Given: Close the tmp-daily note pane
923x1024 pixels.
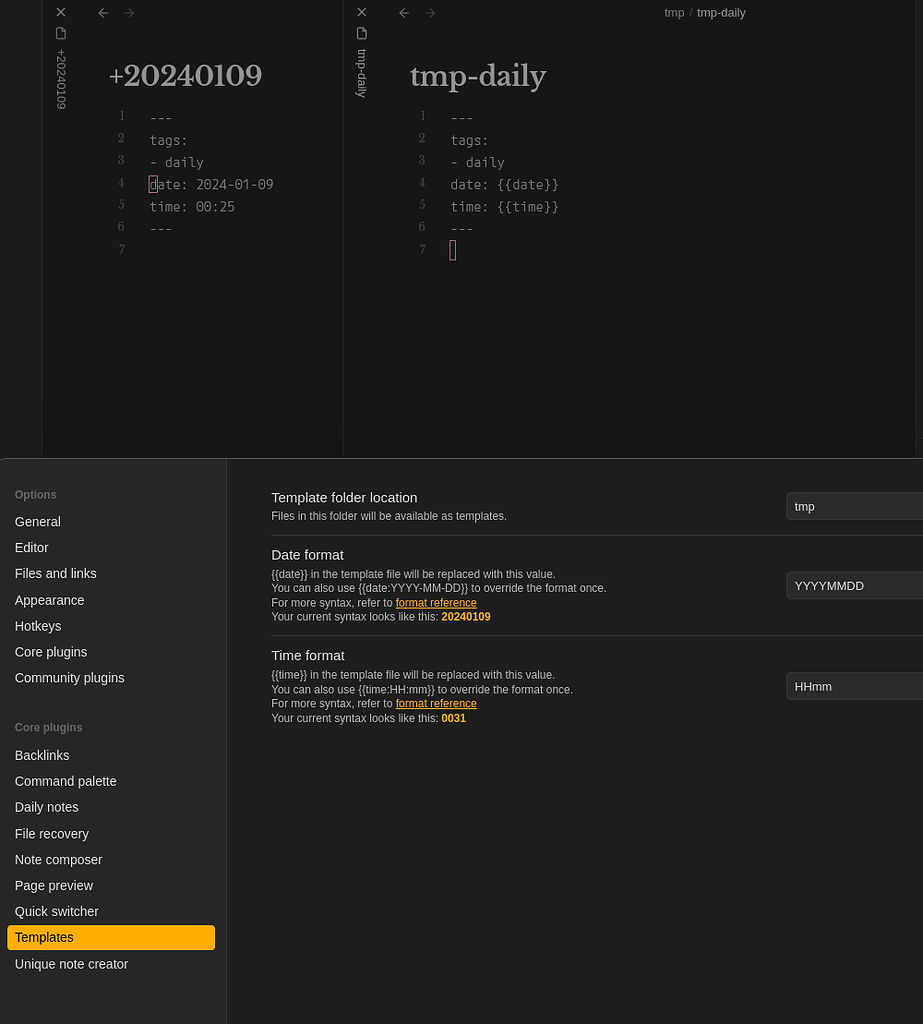Looking at the screenshot, I should pos(361,12).
